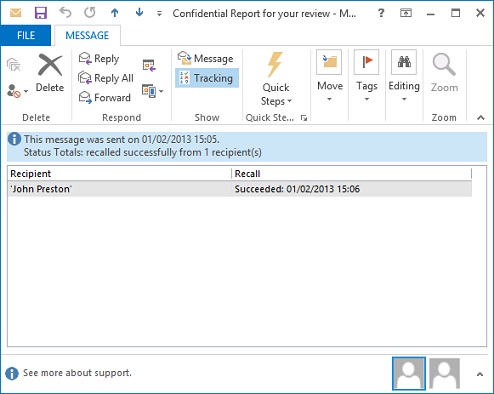Screen dimensions: 494x394
Task: Open Ribbon Display Options button
Action: 406,13
